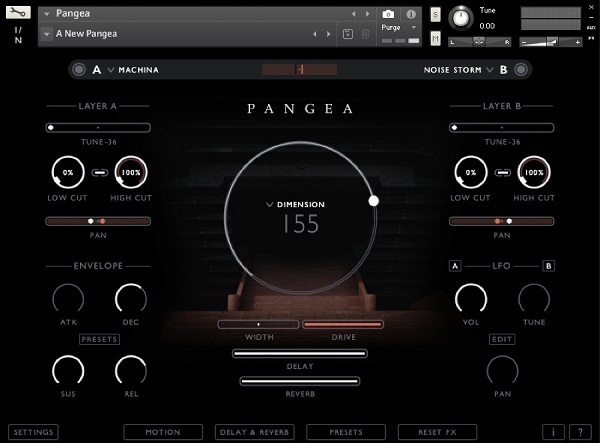
Task: Toggle Layer B power button
Action: (x=521, y=70)
